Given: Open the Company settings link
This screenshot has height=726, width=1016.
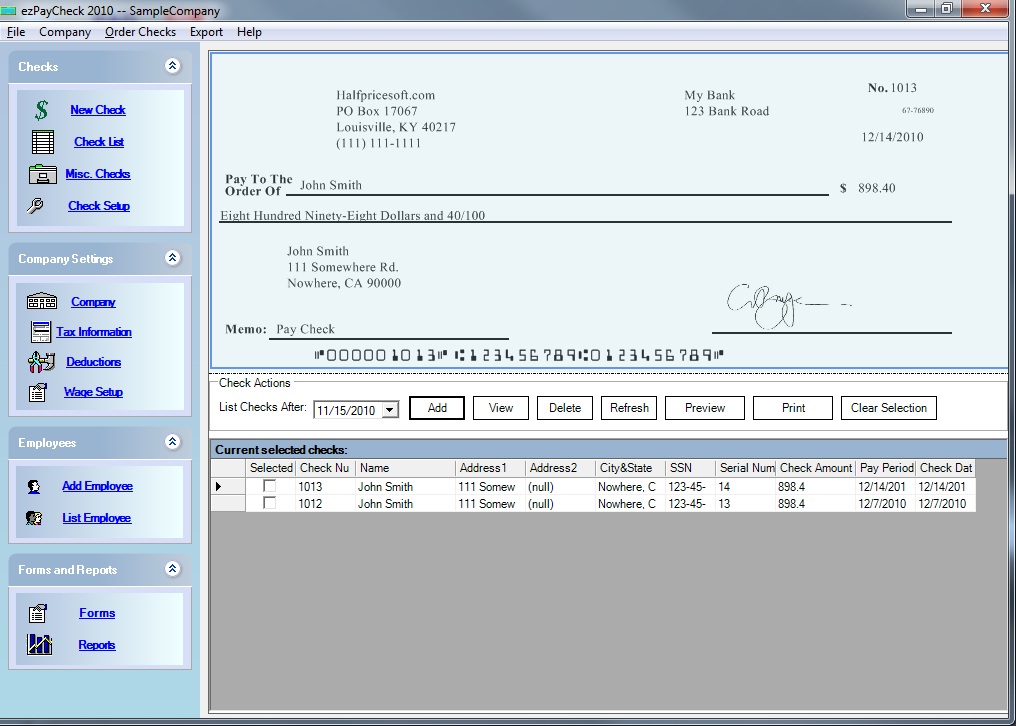Looking at the screenshot, I should click(x=93, y=301).
